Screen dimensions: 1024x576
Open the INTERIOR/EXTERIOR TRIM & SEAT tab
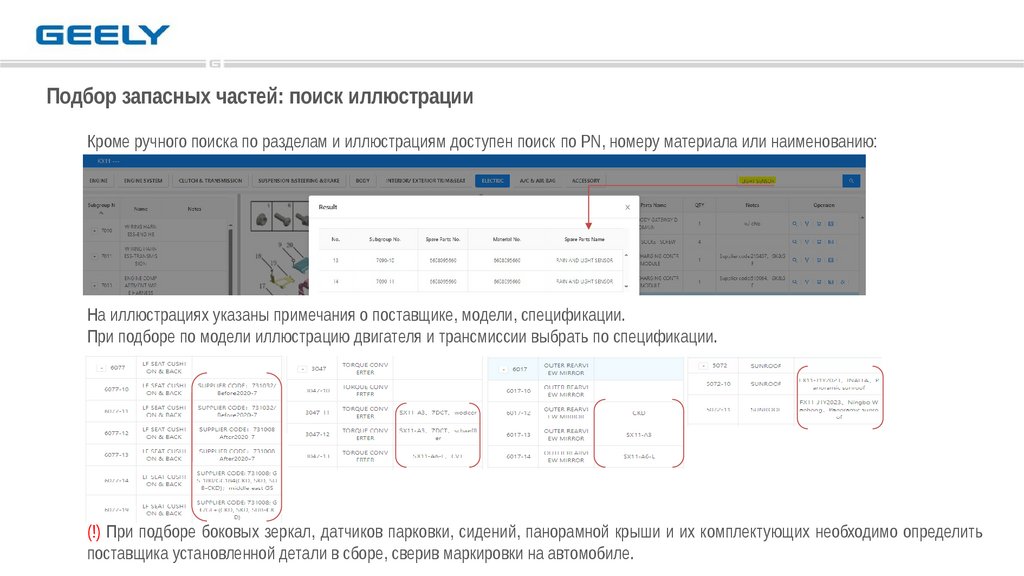(425, 180)
